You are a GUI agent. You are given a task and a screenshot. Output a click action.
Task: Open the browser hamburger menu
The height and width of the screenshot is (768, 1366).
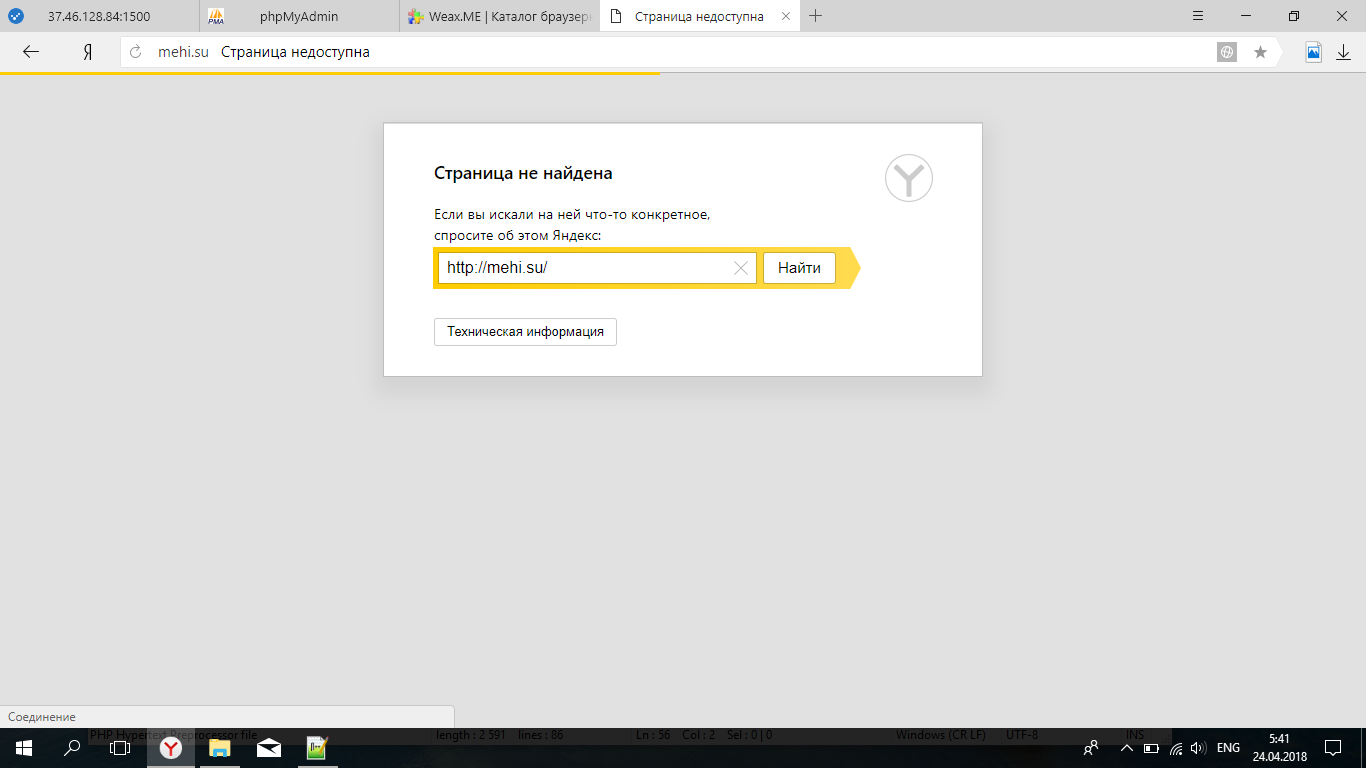tap(1198, 16)
